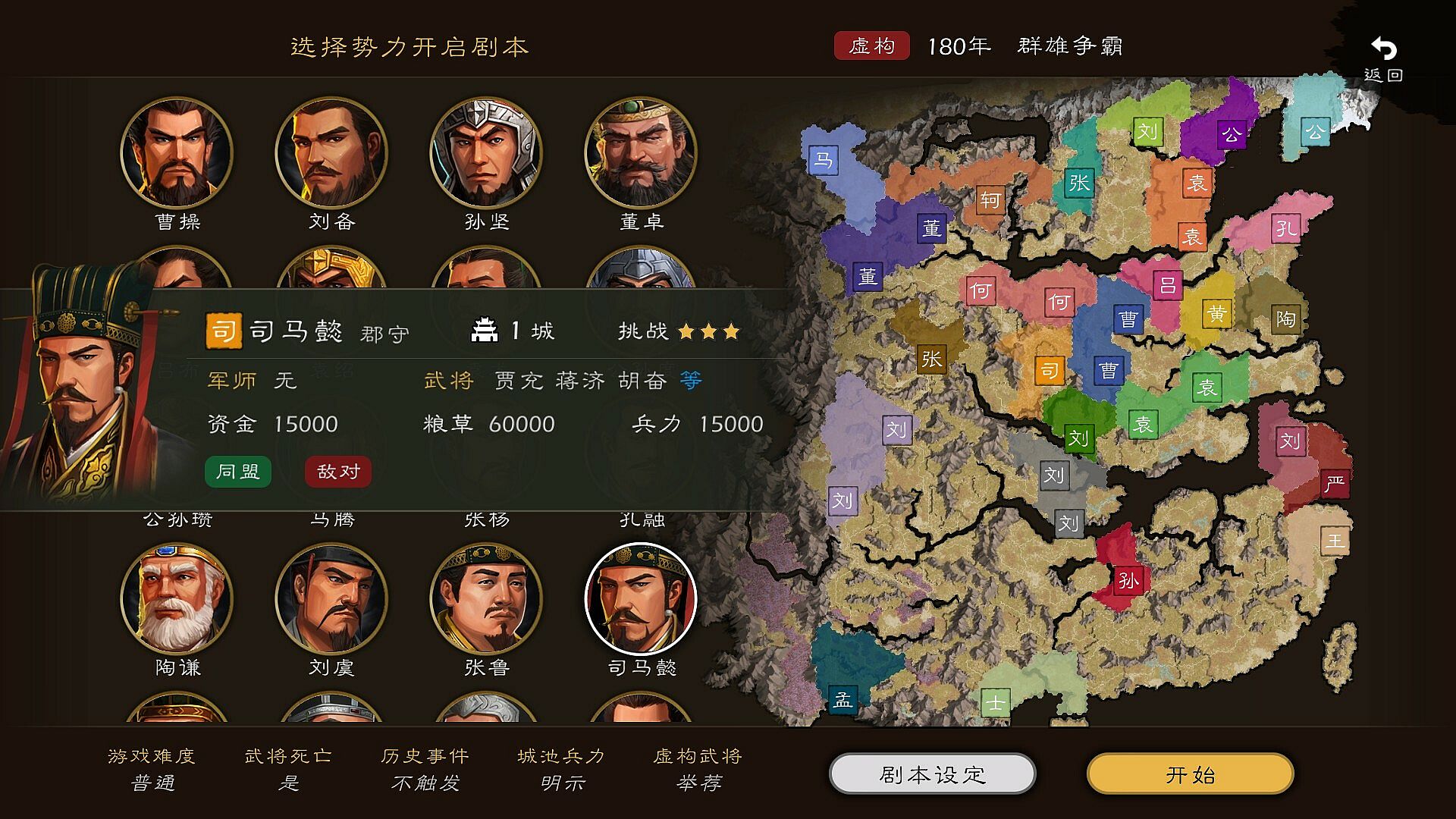Image resolution: width=1456 pixels, height=819 pixels.
Task: Pick the 孙坚 helmeted portrait
Action: [486, 152]
